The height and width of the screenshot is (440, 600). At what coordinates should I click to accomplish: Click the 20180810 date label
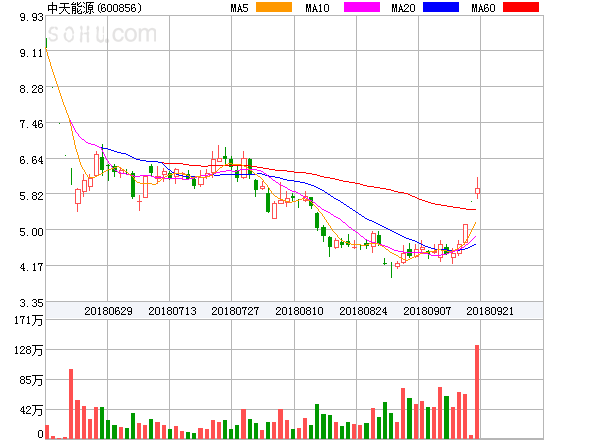tap(300, 311)
